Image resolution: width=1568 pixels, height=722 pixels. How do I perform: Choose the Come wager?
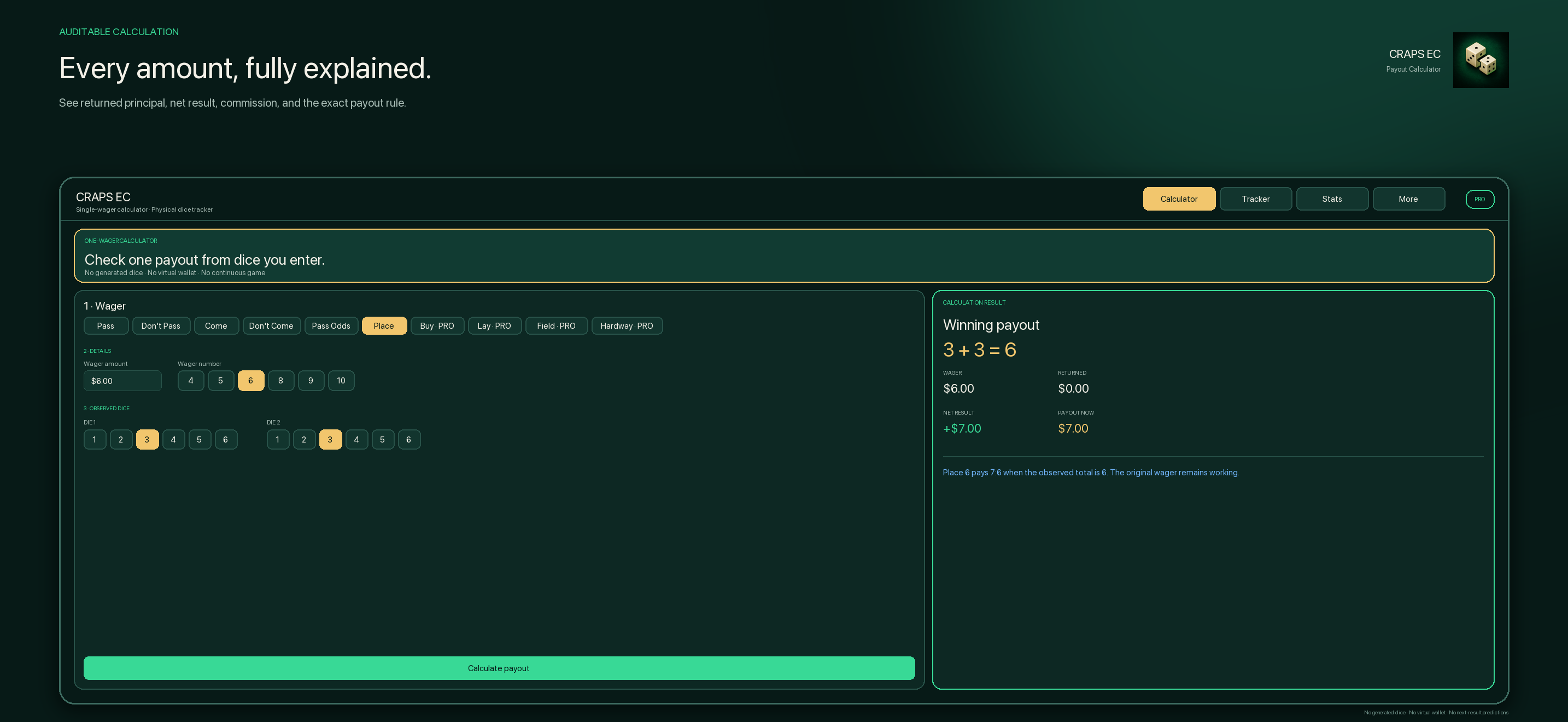pos(216,325)
